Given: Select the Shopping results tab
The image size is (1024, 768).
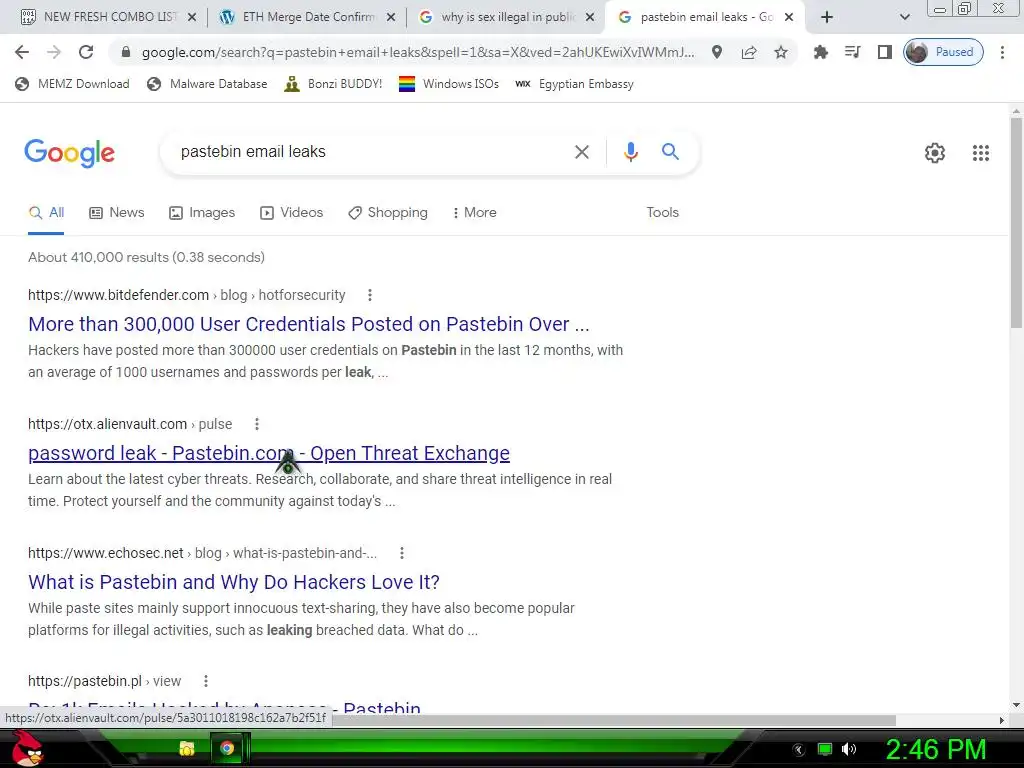Looking at the screenshot, I should [388, 213].
